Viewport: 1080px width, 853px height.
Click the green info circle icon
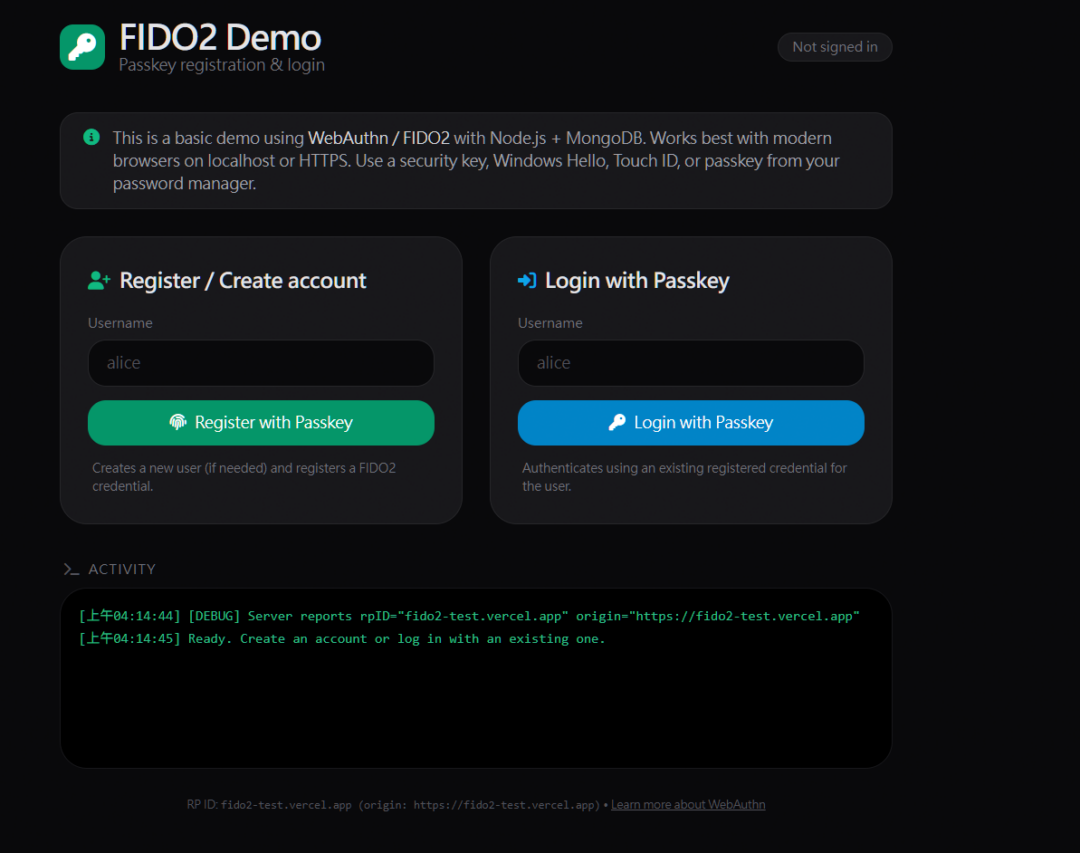tap(91, 137)
